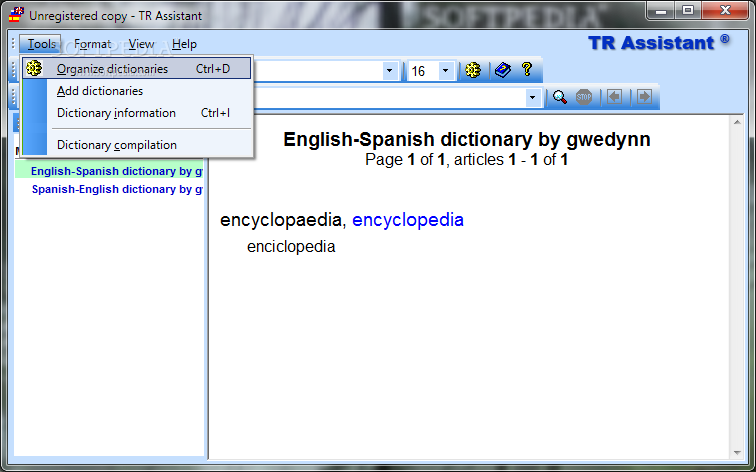Select Dictionary information menu entry

click(x=136, y=113)
